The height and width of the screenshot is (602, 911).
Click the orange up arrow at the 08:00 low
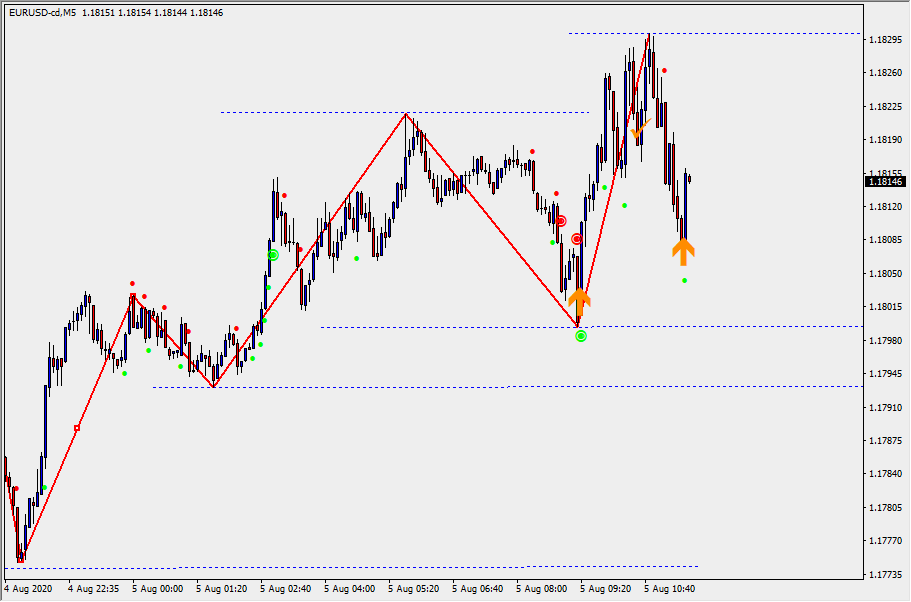[x=579, y=300]
